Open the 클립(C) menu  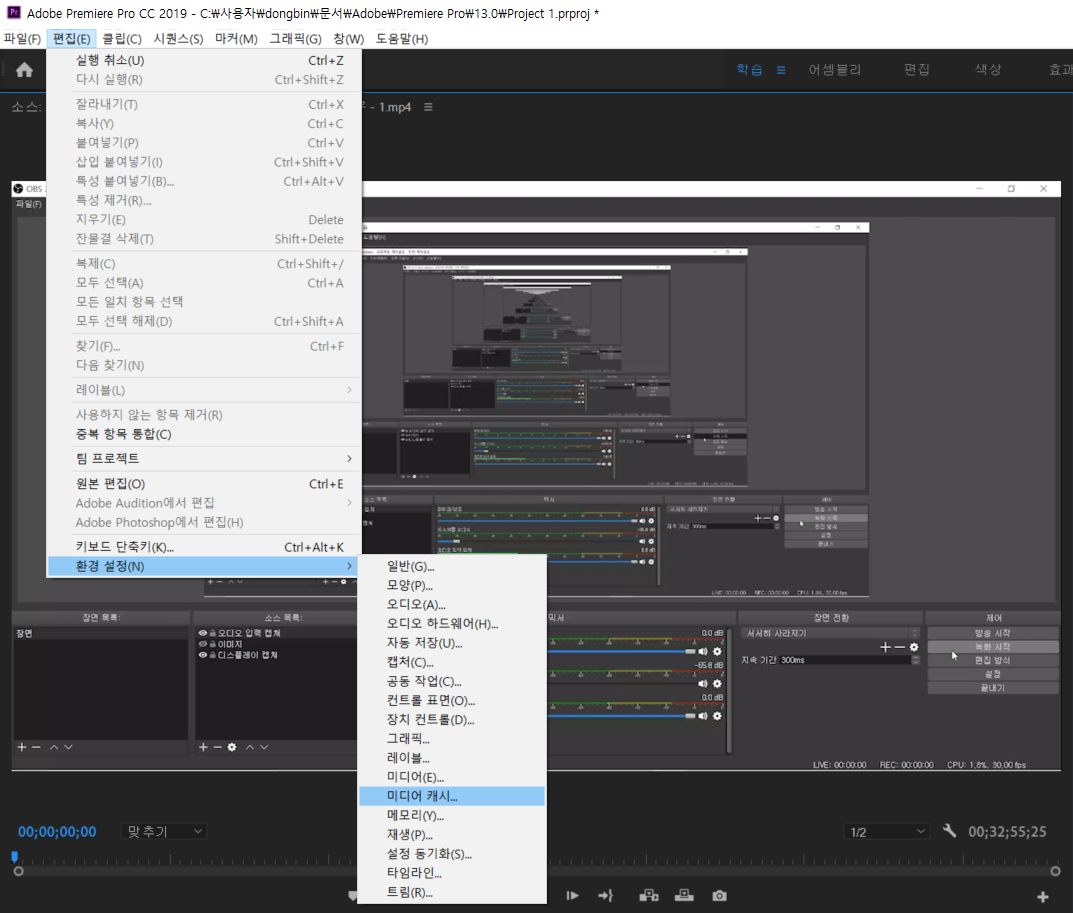[x=122, y=39]
